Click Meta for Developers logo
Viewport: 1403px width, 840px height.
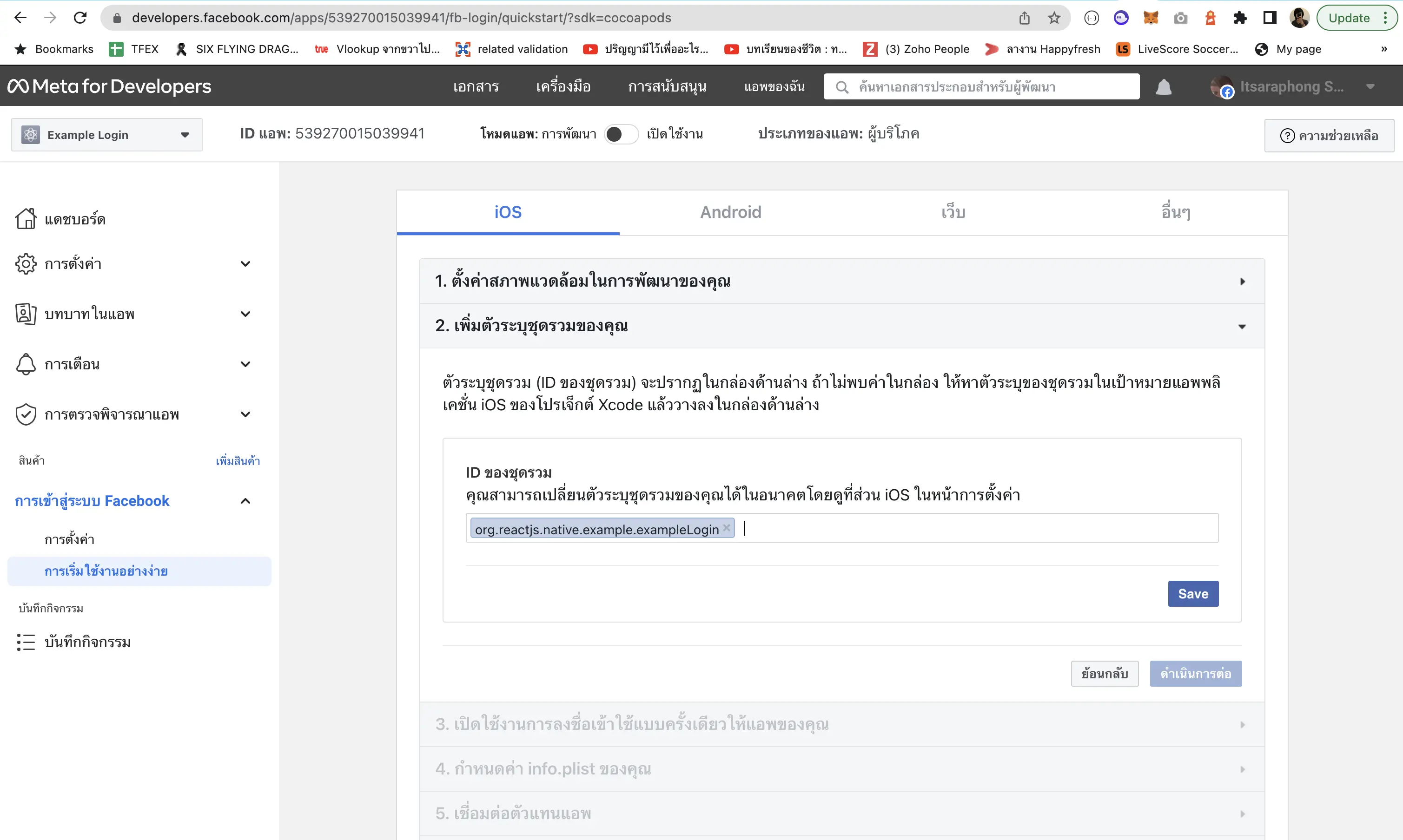[x=109, y=86]
